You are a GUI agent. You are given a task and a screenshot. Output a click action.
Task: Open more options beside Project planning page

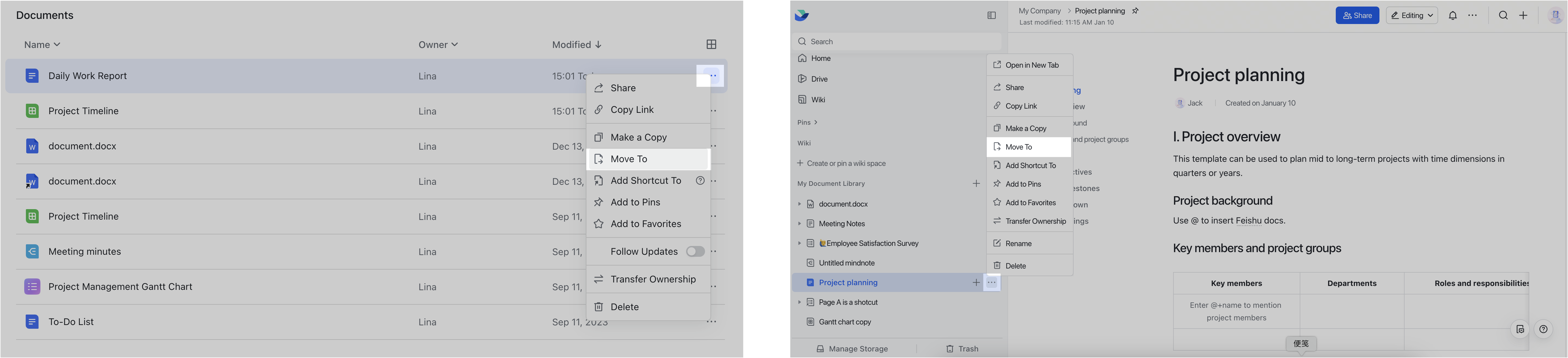tap(992, 282)
